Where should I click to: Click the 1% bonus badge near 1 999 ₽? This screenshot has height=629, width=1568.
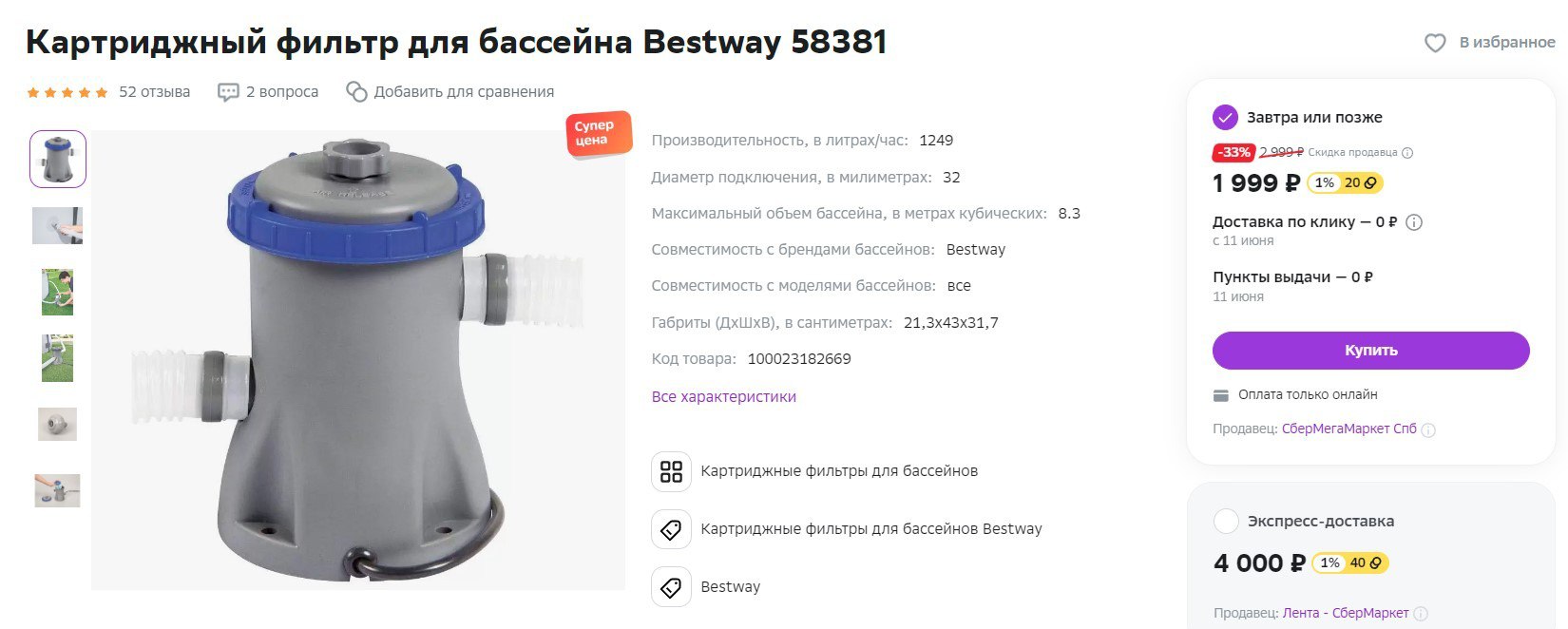coord(1325,182)
